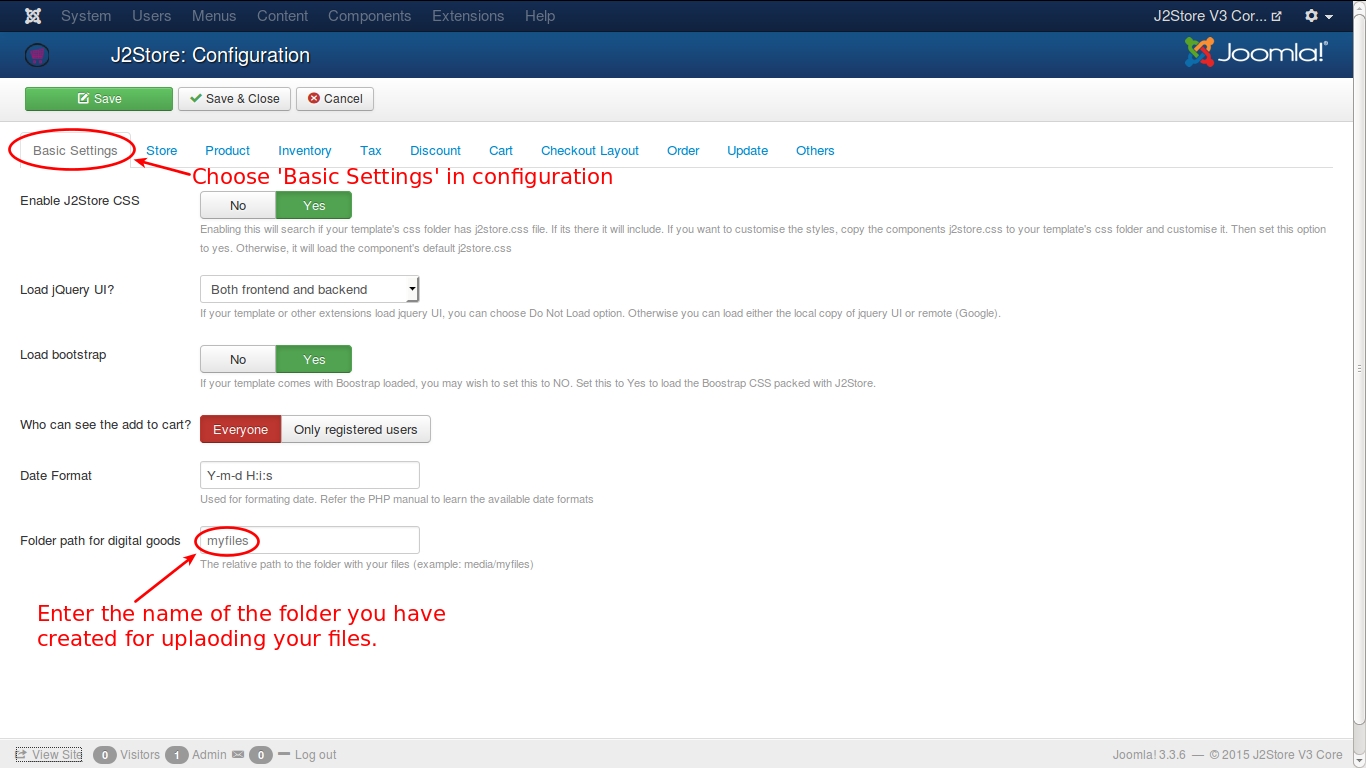Image resolution: width=1366 pixels, height=768 pixels.
Task: Click the Cancel button
Action: tap(335, 99)
